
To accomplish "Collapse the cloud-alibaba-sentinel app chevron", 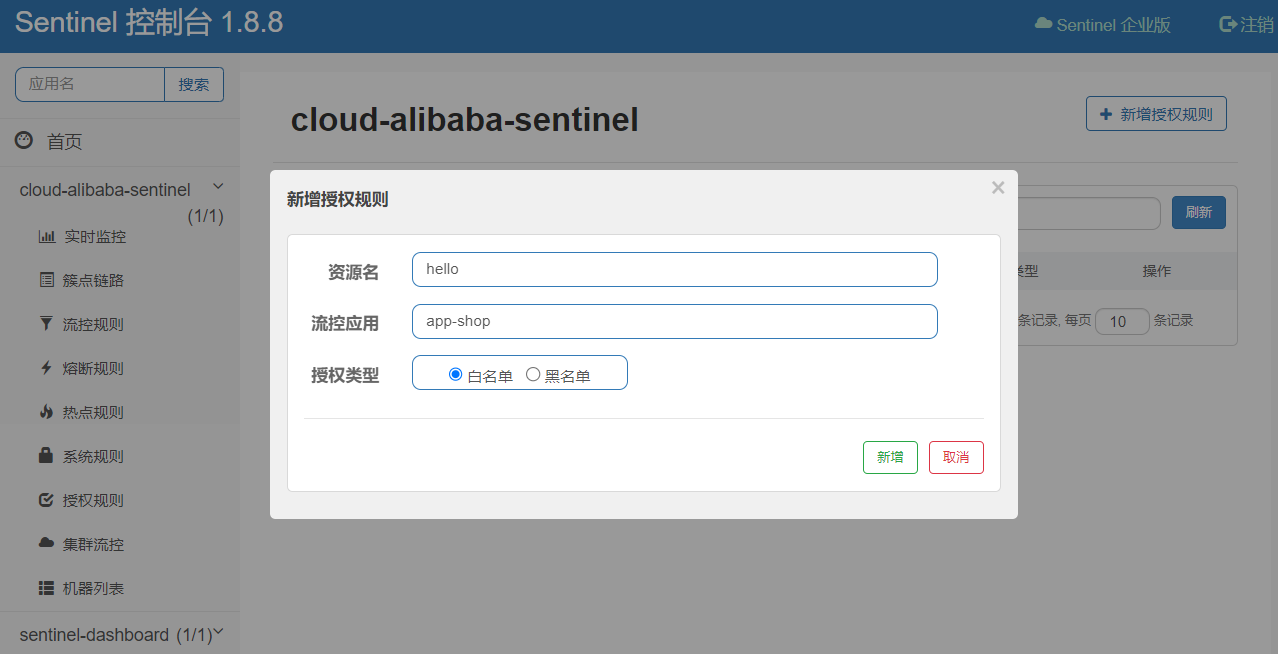I will [218, 187].
